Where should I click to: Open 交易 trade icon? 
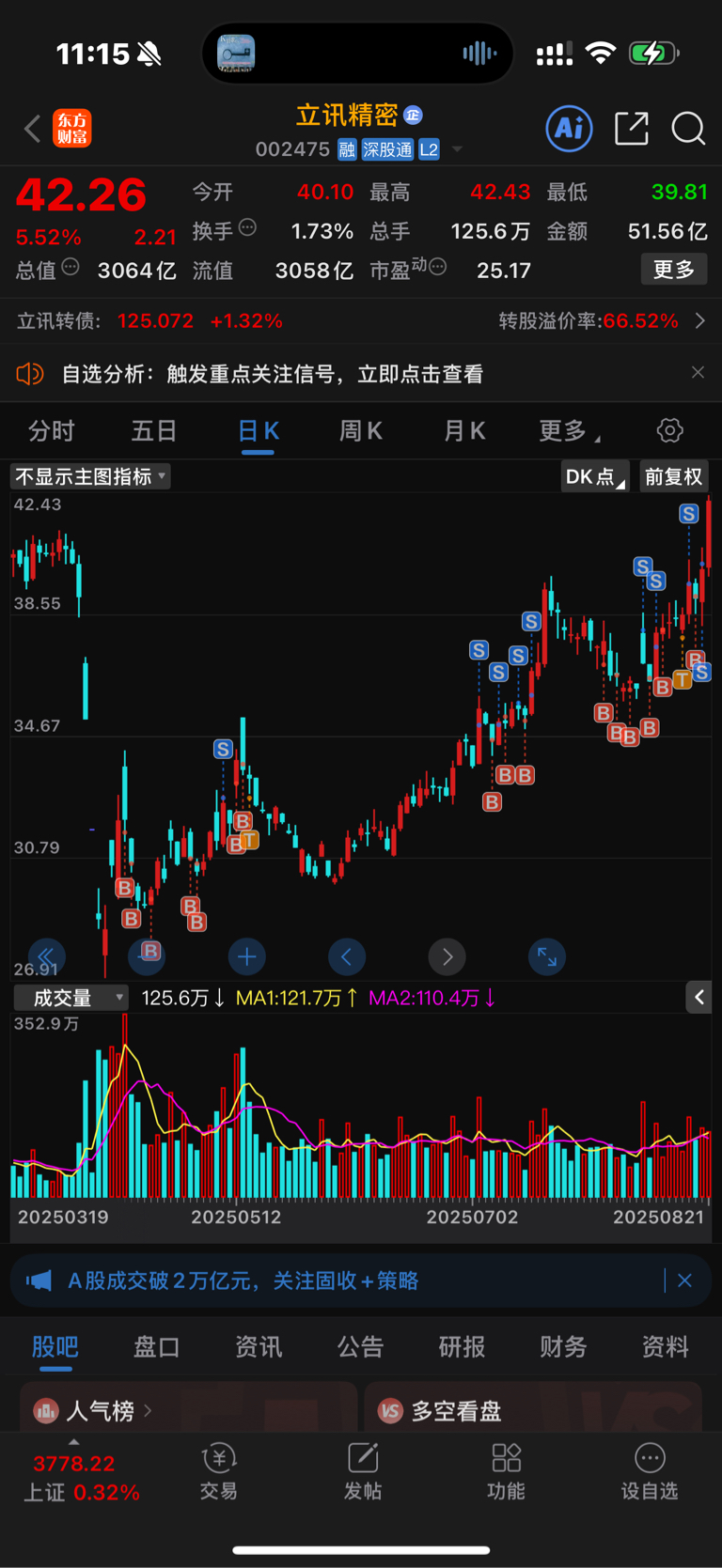click(218, 1472)
